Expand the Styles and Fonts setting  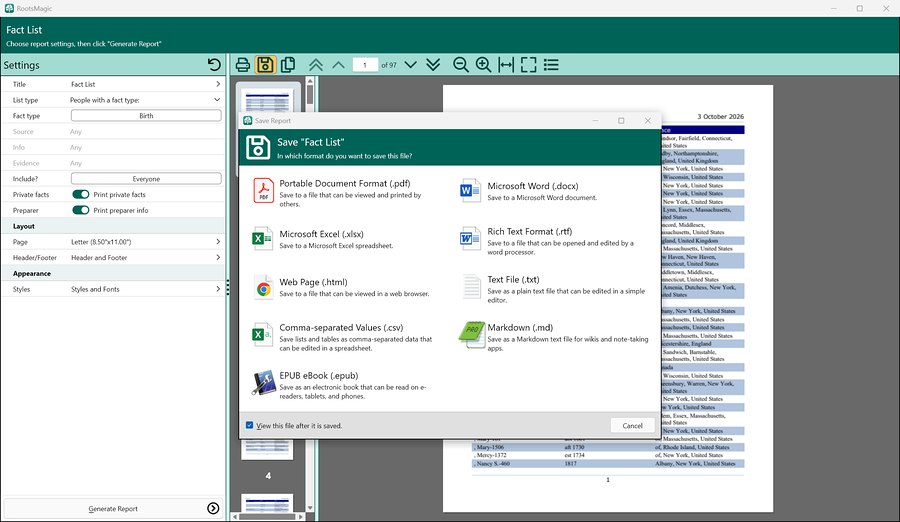point(218,289)
